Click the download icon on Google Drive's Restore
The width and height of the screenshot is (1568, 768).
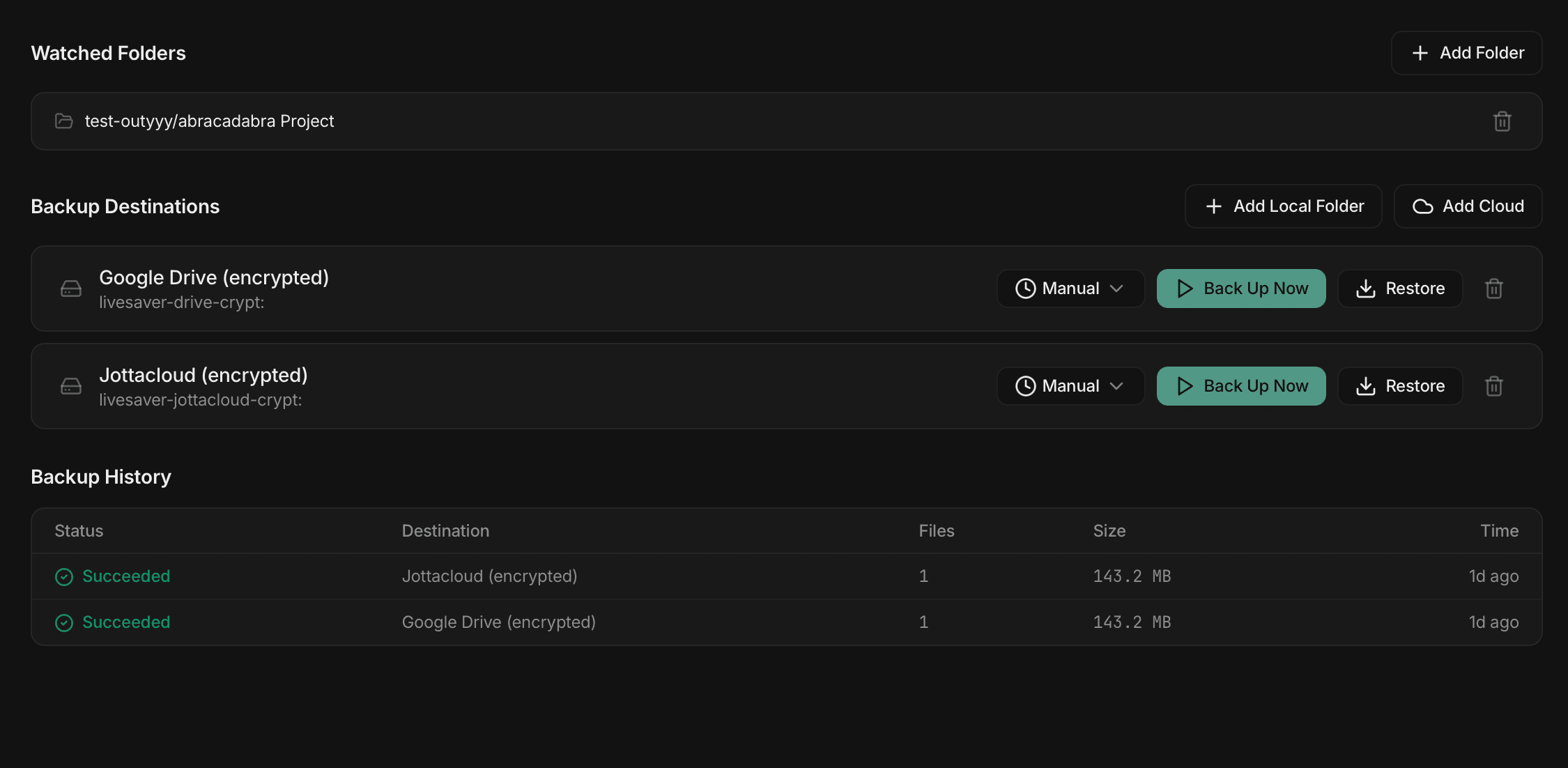click(1364, 288)
